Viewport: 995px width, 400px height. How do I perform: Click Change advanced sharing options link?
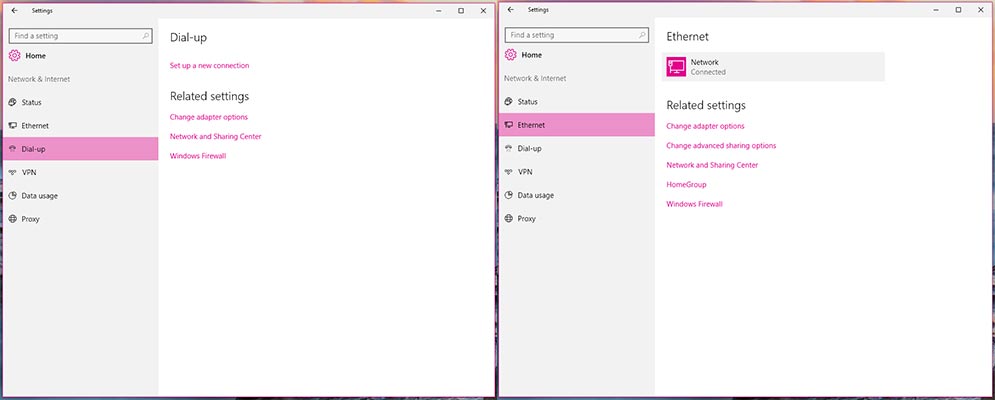tap(721, 145)
